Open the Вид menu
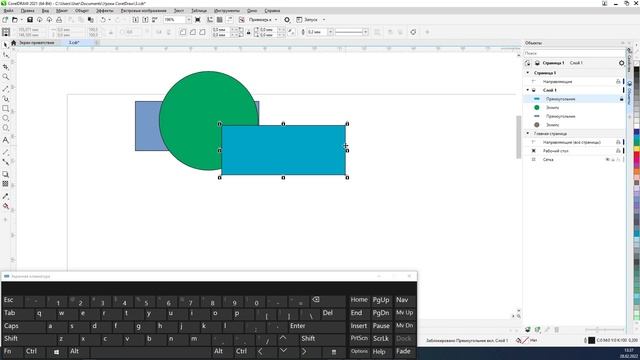The height and width of the screenshot is (360, 640). [x=46, y=11]
